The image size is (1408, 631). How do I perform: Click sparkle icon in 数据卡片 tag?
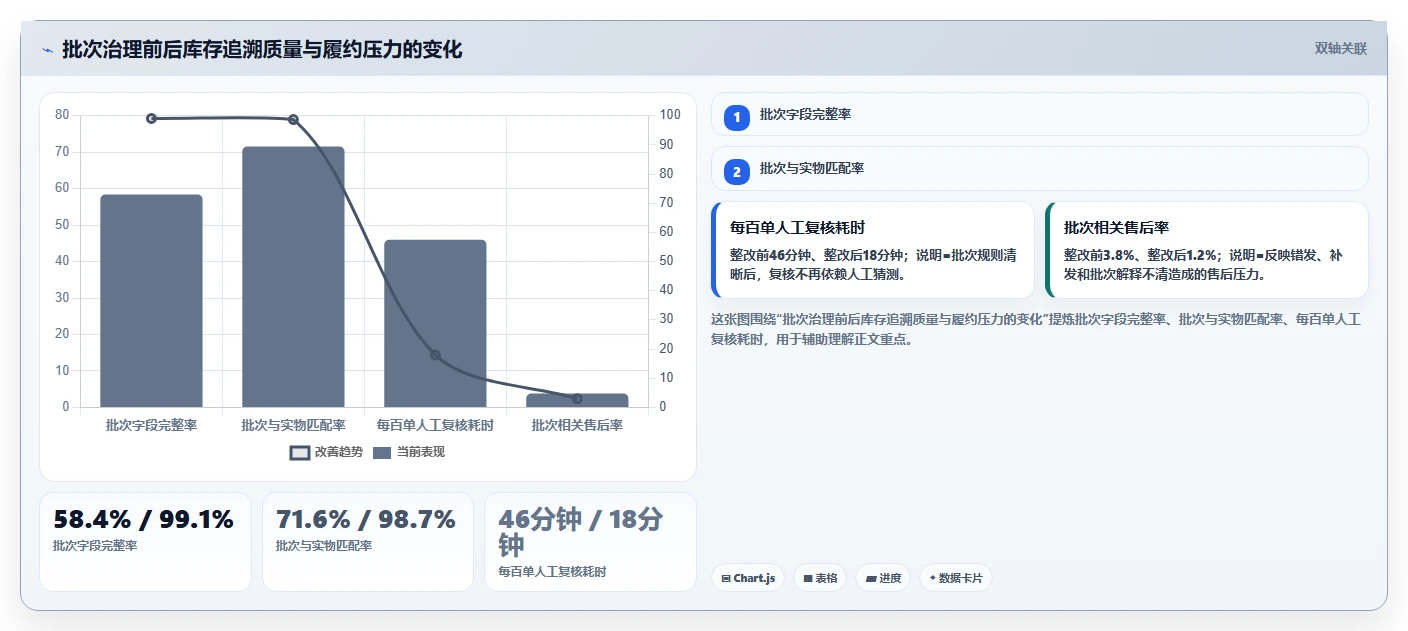click(x=932, y=577)
